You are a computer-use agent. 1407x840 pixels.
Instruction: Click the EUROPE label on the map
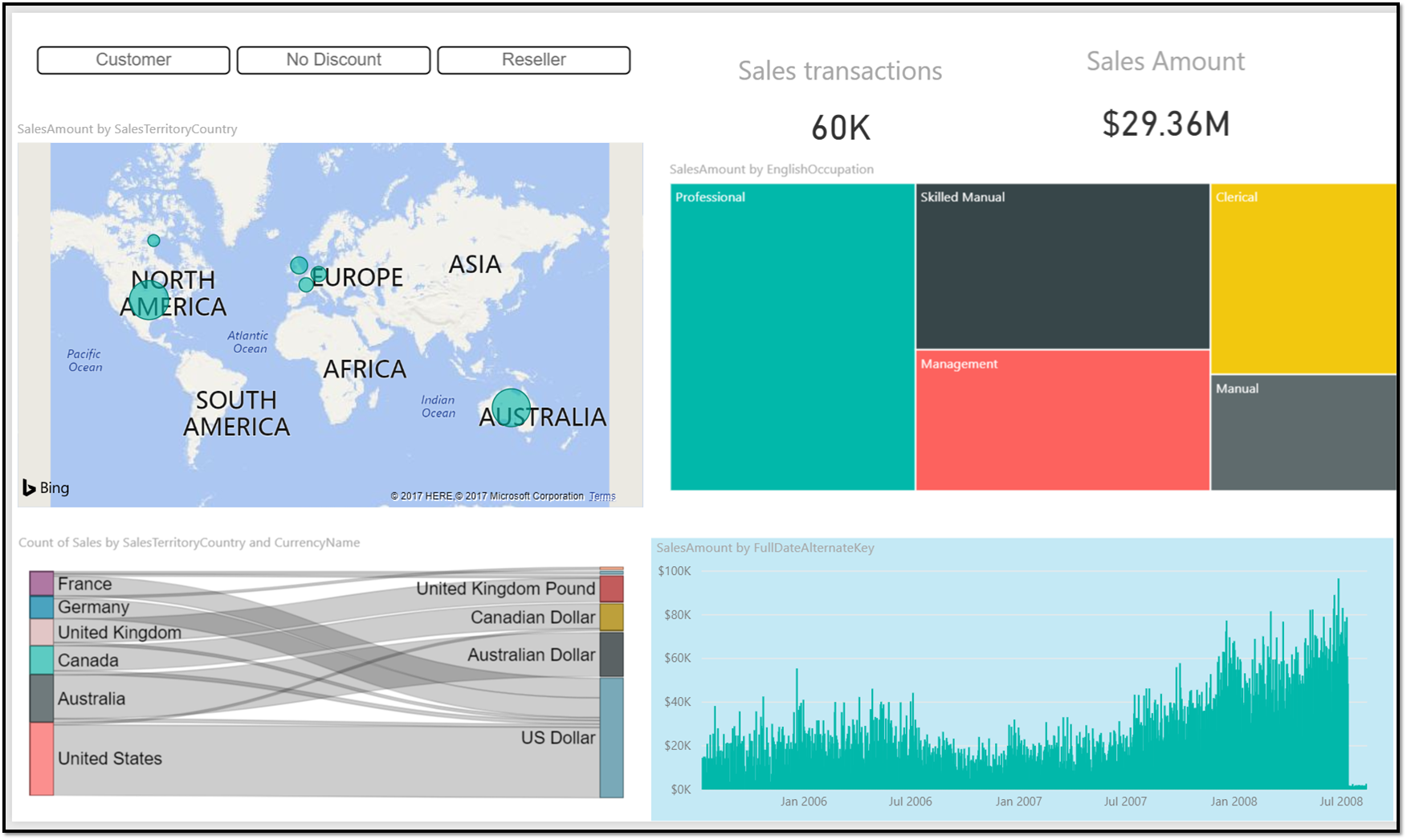[x=357, y=277]
